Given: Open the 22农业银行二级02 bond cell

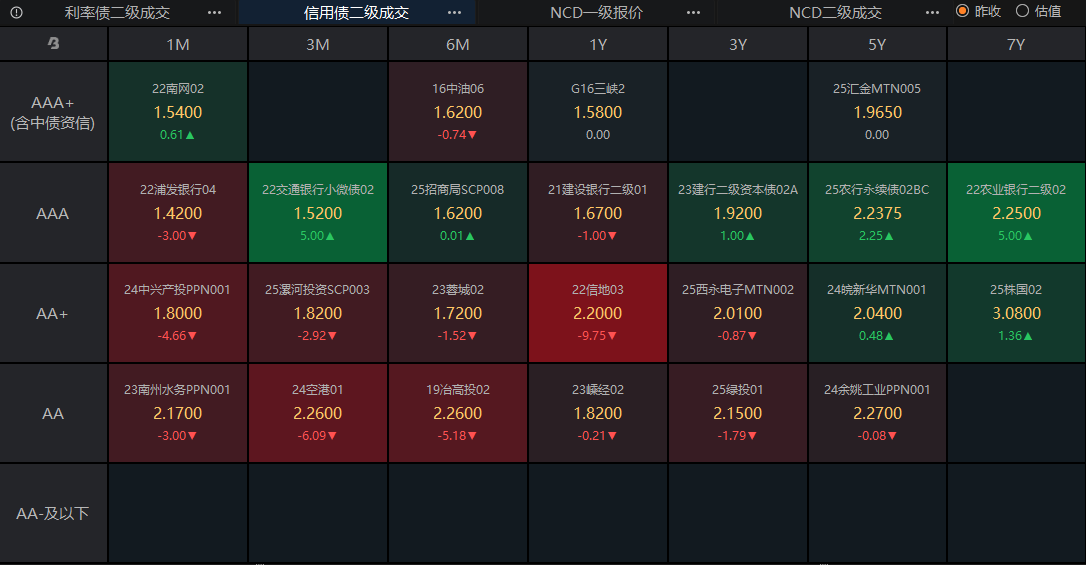Looking at the screenshot, I should point(1016,213).
